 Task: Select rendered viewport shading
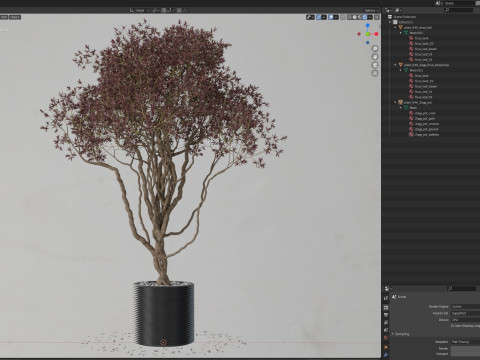(365, 17)
